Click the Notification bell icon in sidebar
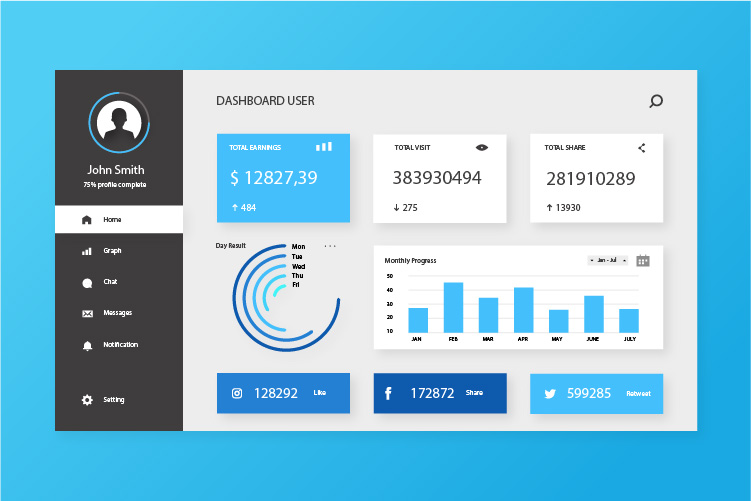This screenshot has height=501, width=751. tap(87, 345)
